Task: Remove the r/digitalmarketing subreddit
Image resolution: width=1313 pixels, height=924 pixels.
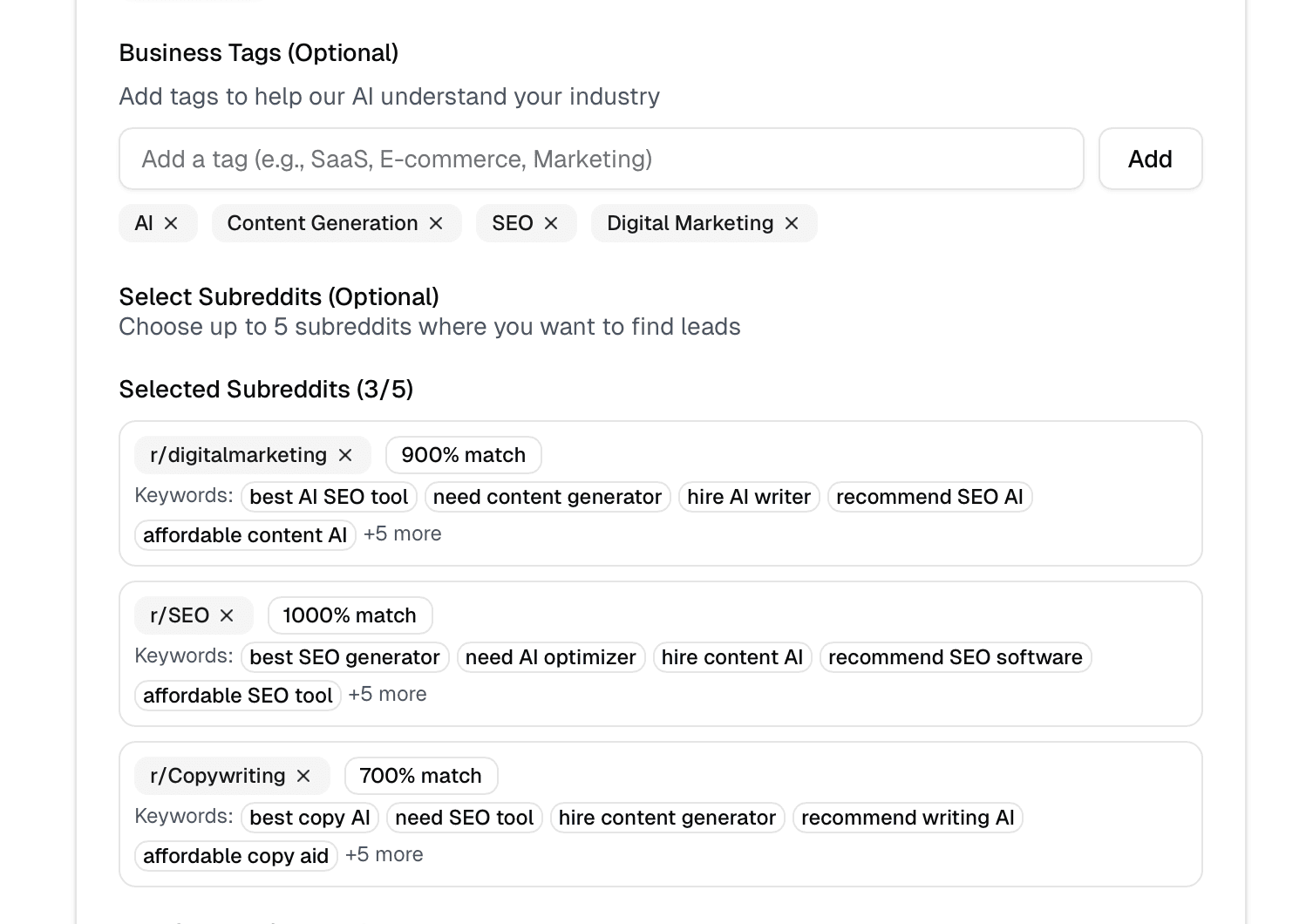Action: point(345,454)
